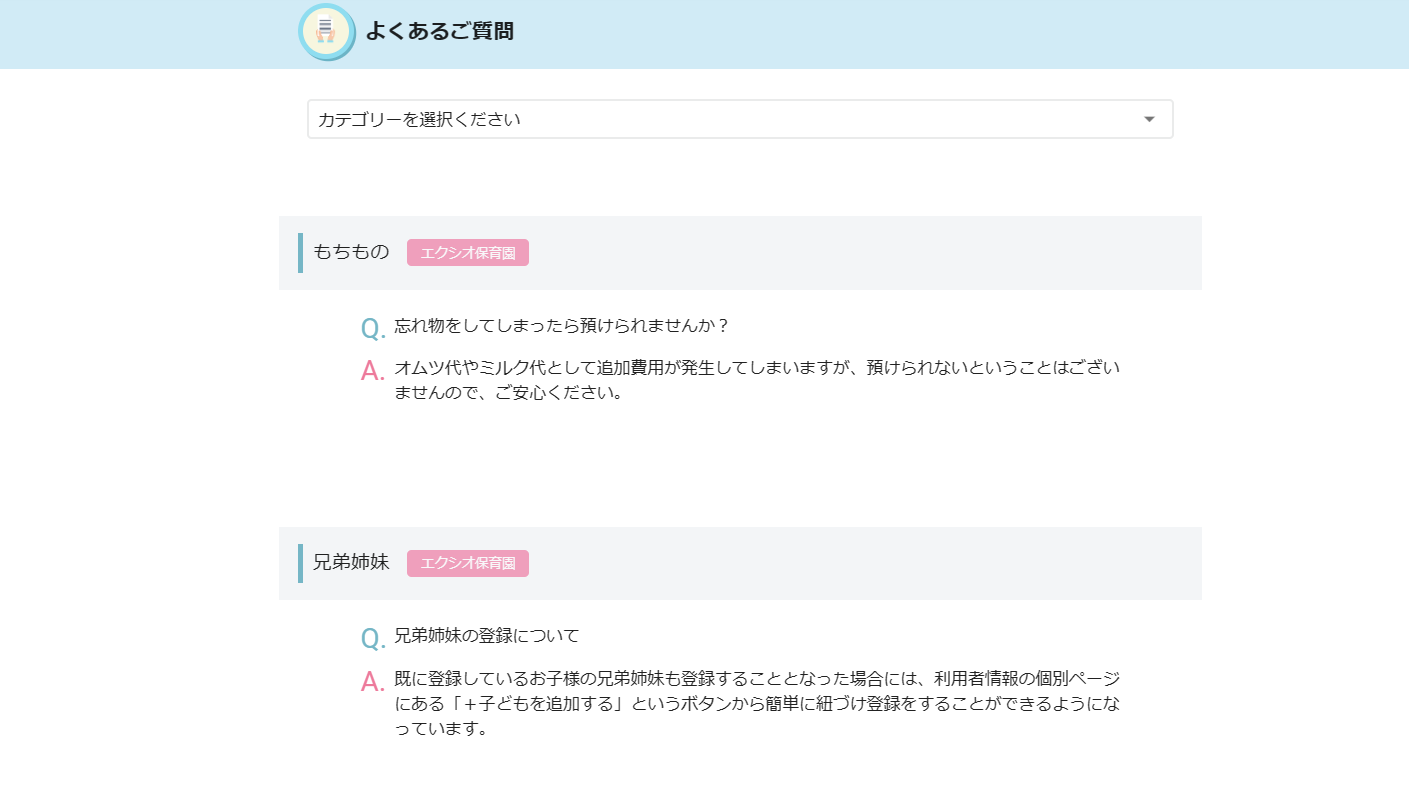Click the dropdown arrow in category selector
The width and height of the screenshot is (1409, 792).
click(1149, 119)
